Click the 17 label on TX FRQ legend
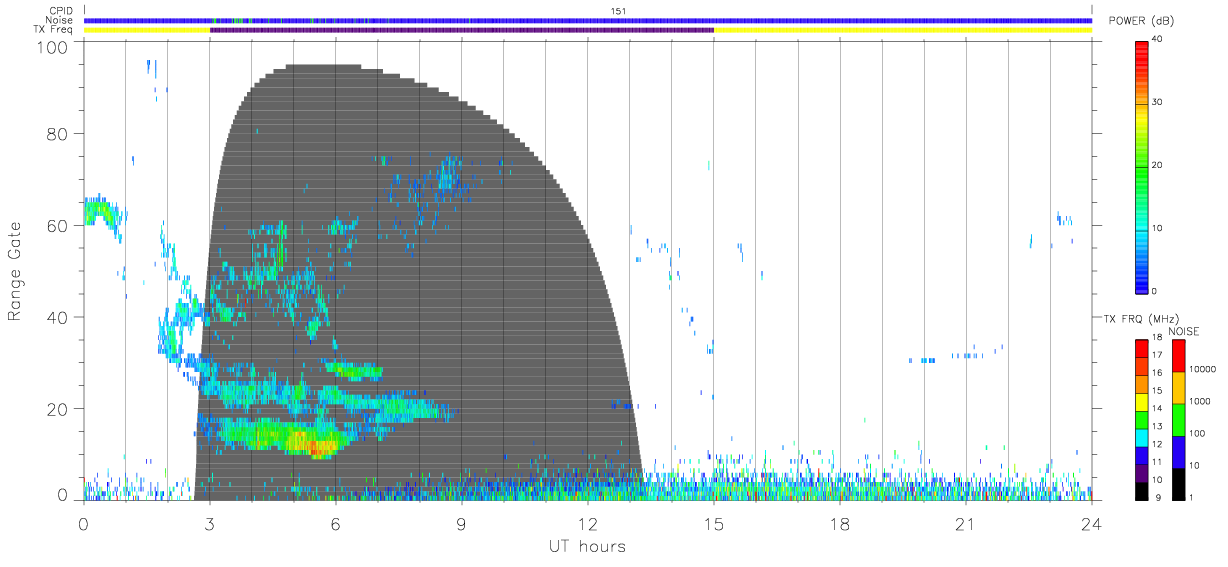 pos(1156,355)
